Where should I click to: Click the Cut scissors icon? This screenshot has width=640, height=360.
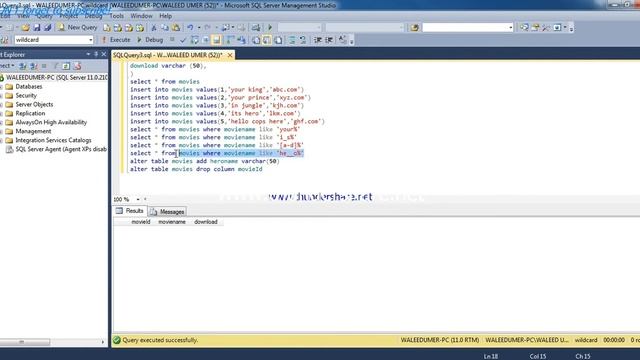coord(154,27)
